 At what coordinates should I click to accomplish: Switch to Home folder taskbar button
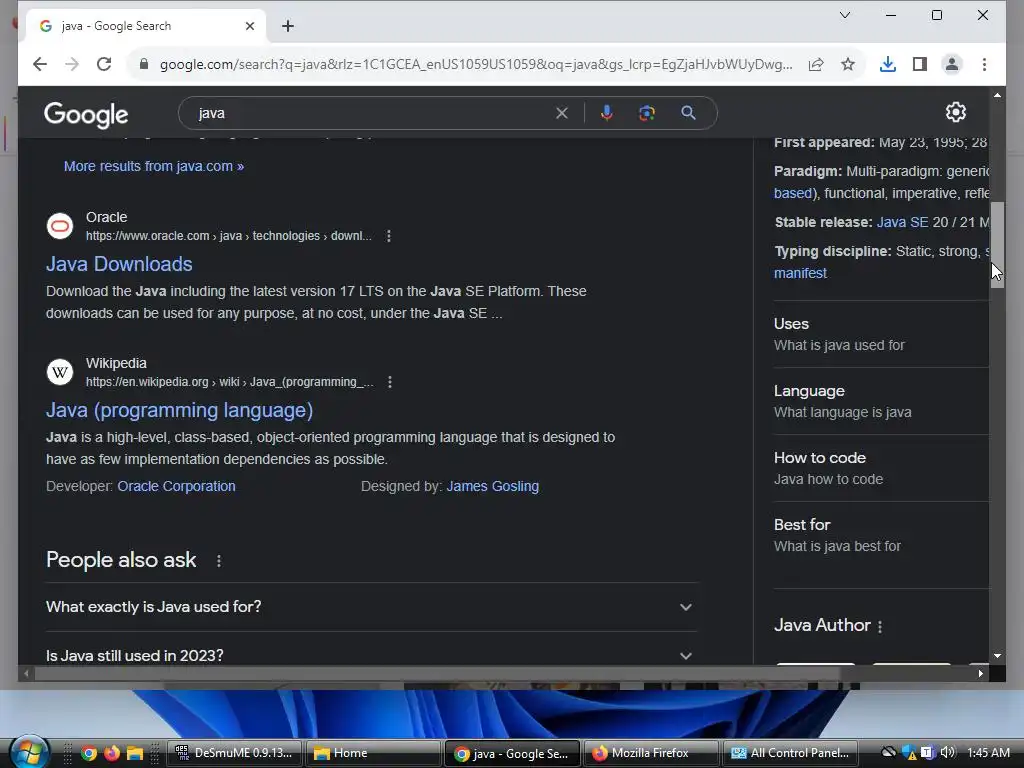click(x=373, y=753)
